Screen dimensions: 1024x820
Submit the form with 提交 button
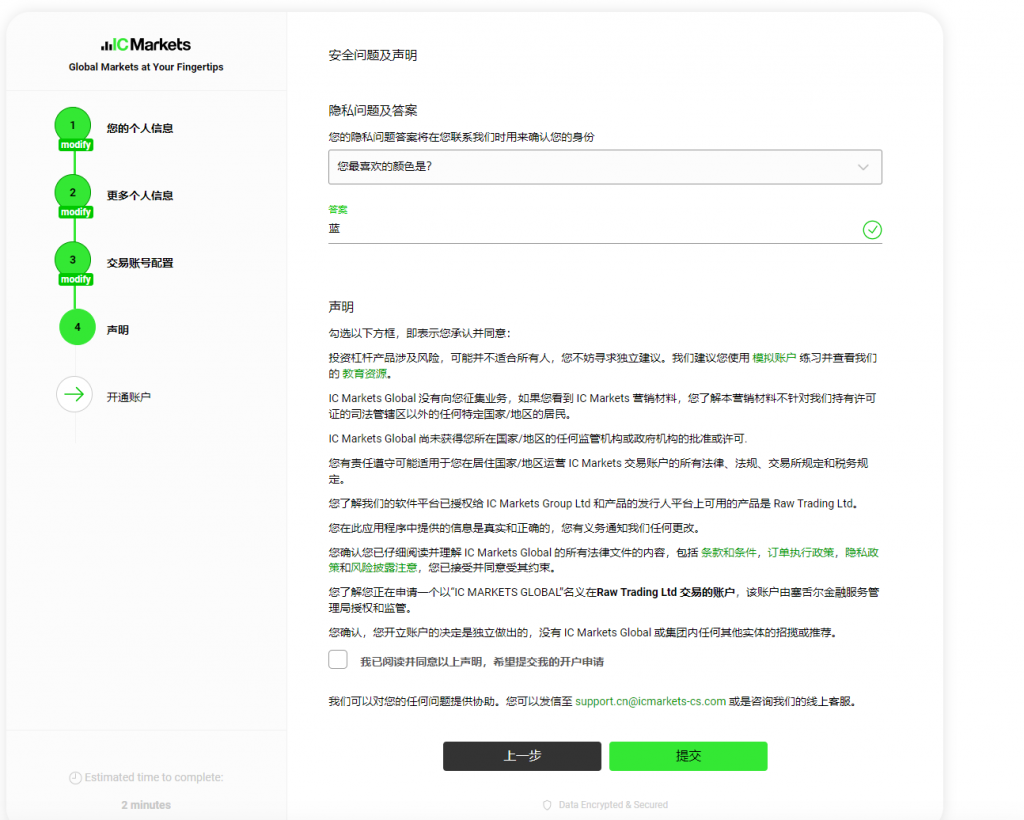tap(688, 756)
